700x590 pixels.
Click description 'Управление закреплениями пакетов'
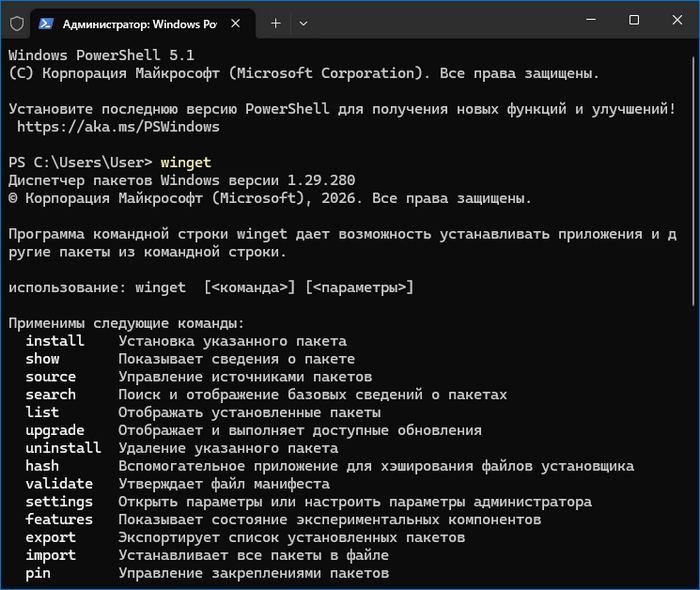[254, 573]
